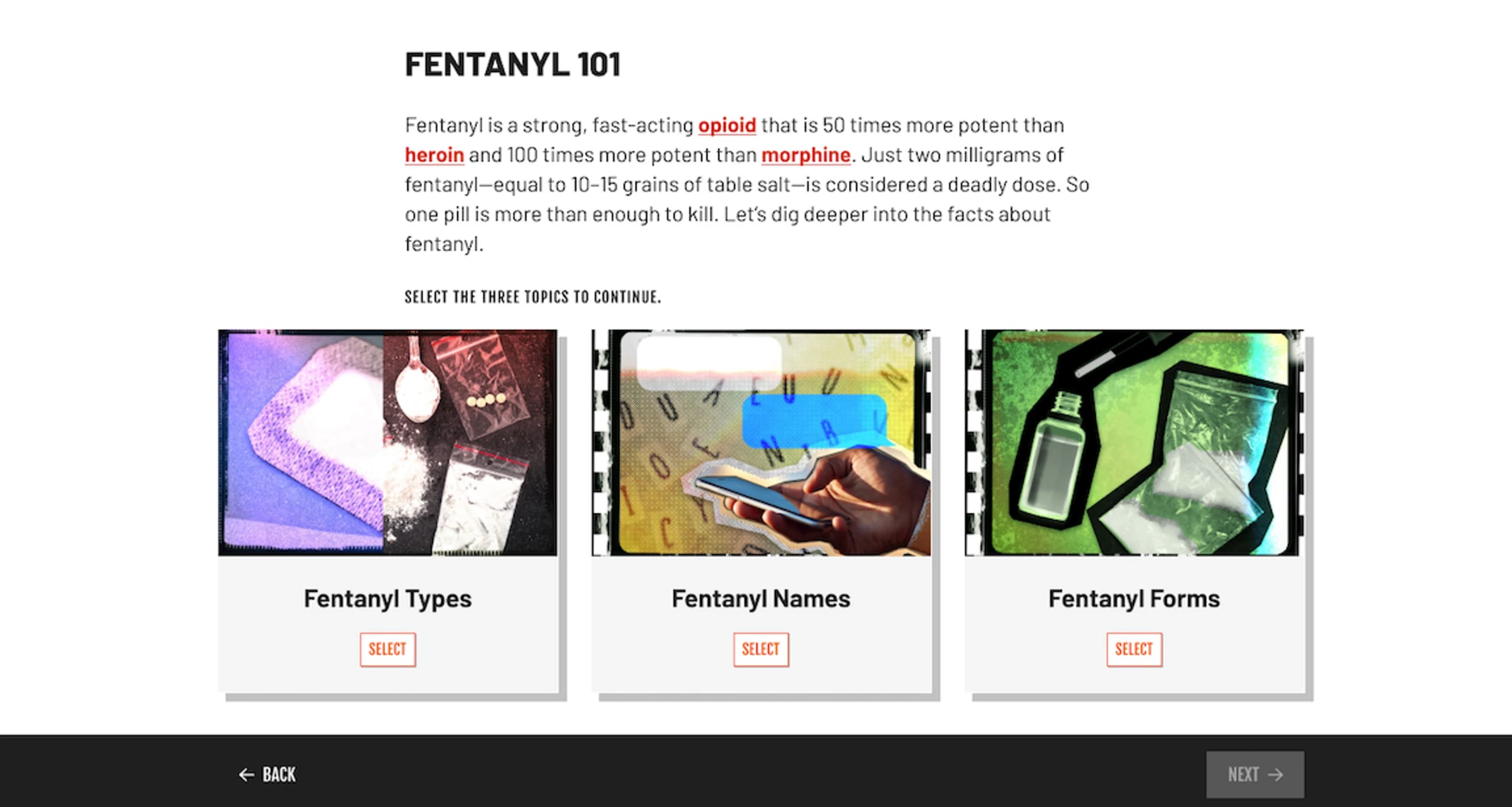Click the Fentanyl Names card title
The width and height of the screenshot is (1512, 807).
pos(761,599)
